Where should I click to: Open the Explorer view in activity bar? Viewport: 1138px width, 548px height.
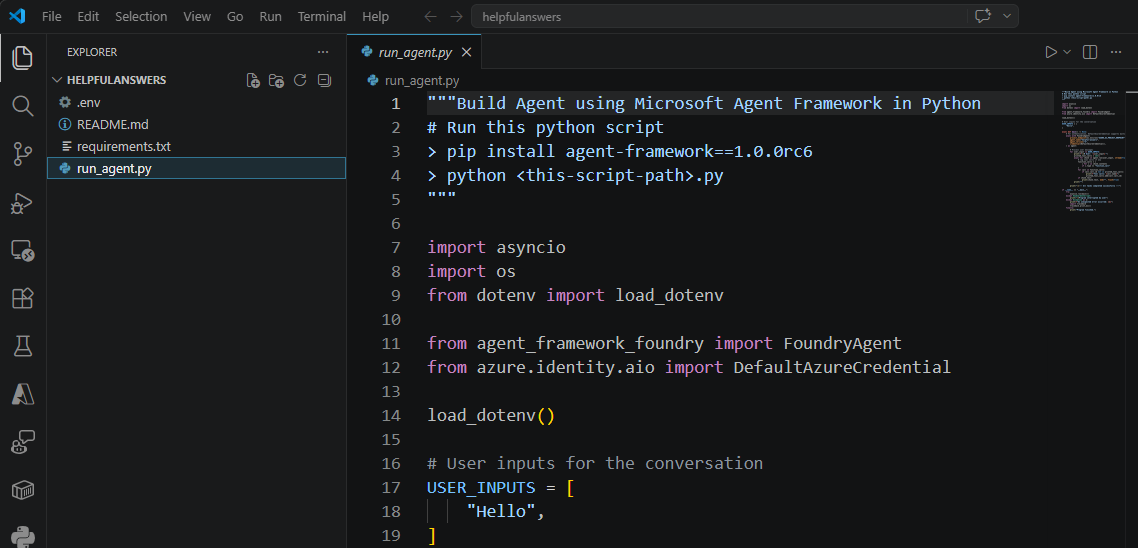[23, 57]
